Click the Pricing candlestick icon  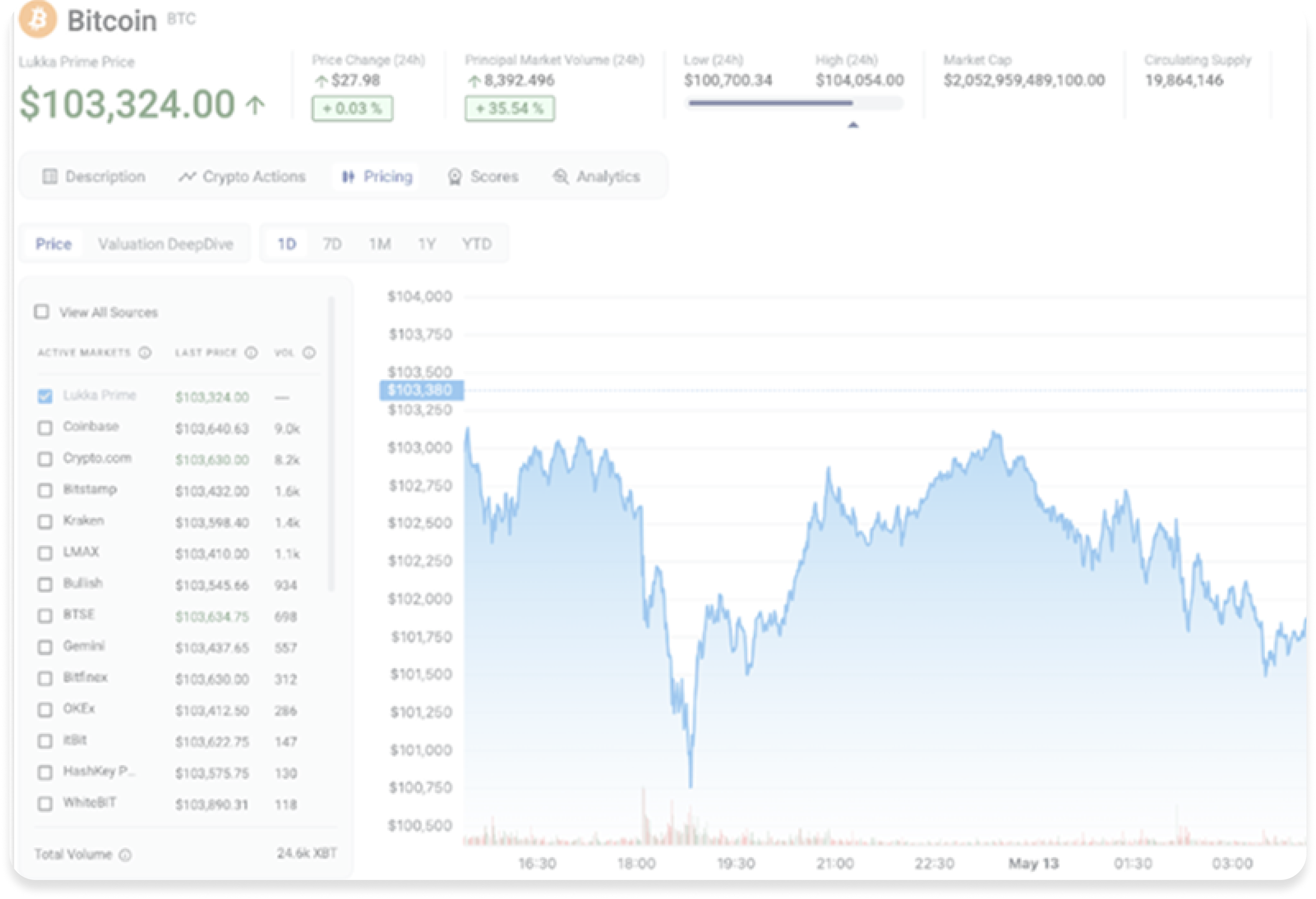(348, 177)
